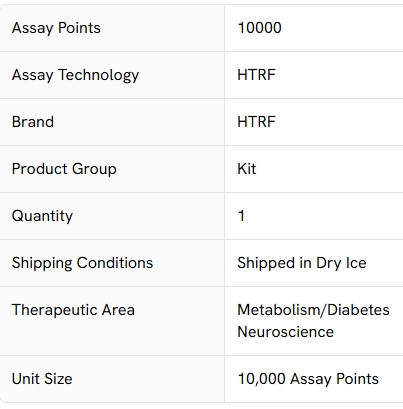Screen dimensions: 403x409
Task: Click the Assay Points label
Action: tap(56, 28)
